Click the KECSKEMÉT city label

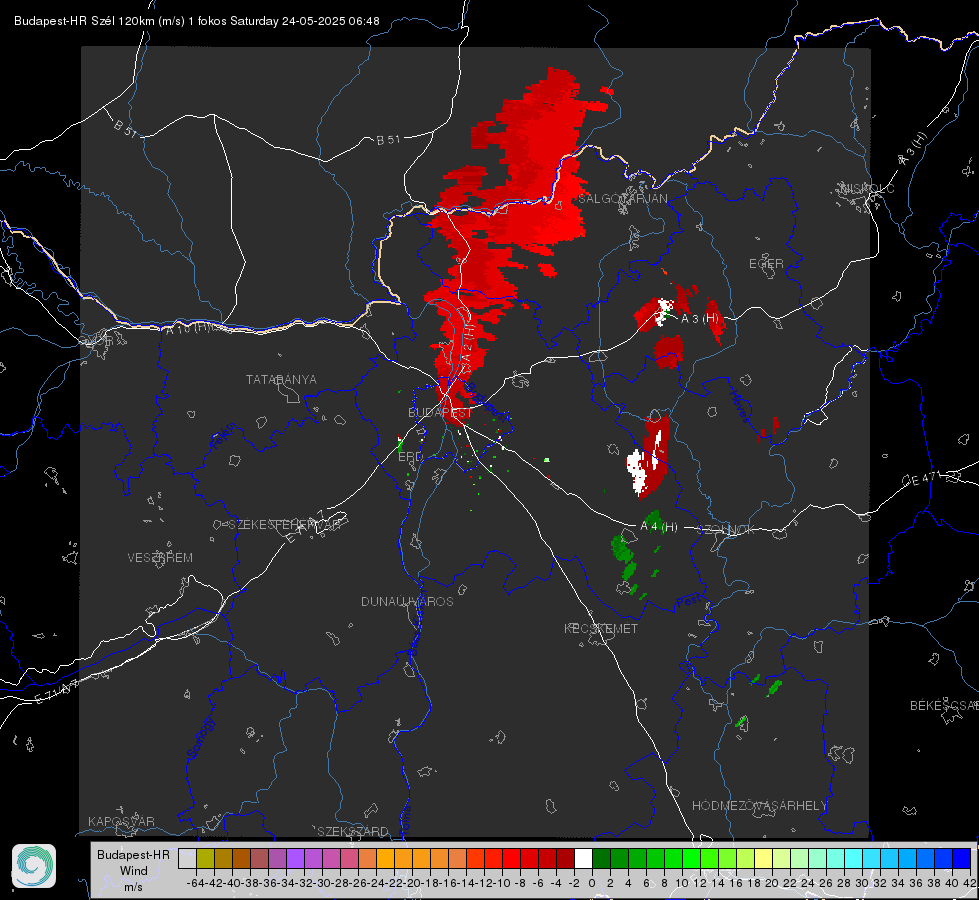pyautogui.click(x=601, y=629)
